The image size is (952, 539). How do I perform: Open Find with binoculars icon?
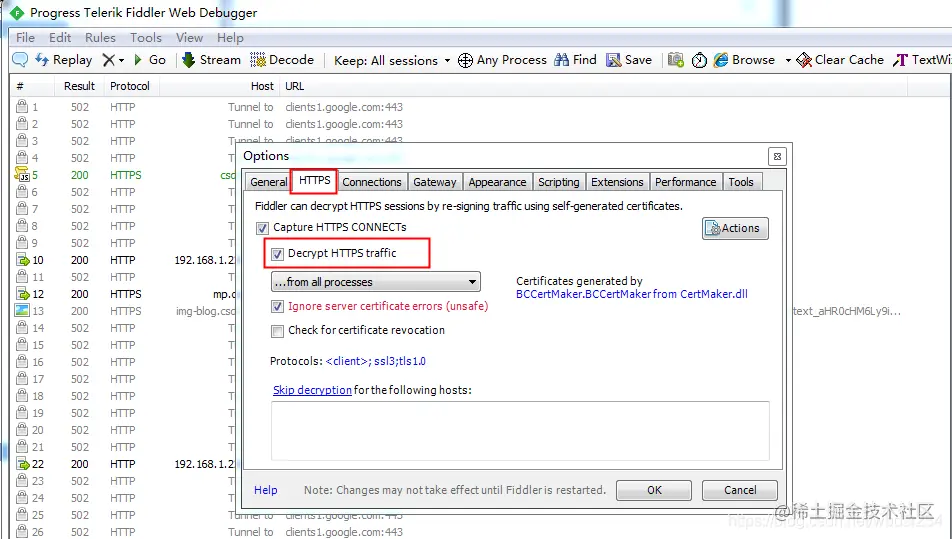[x=562, y=59]
